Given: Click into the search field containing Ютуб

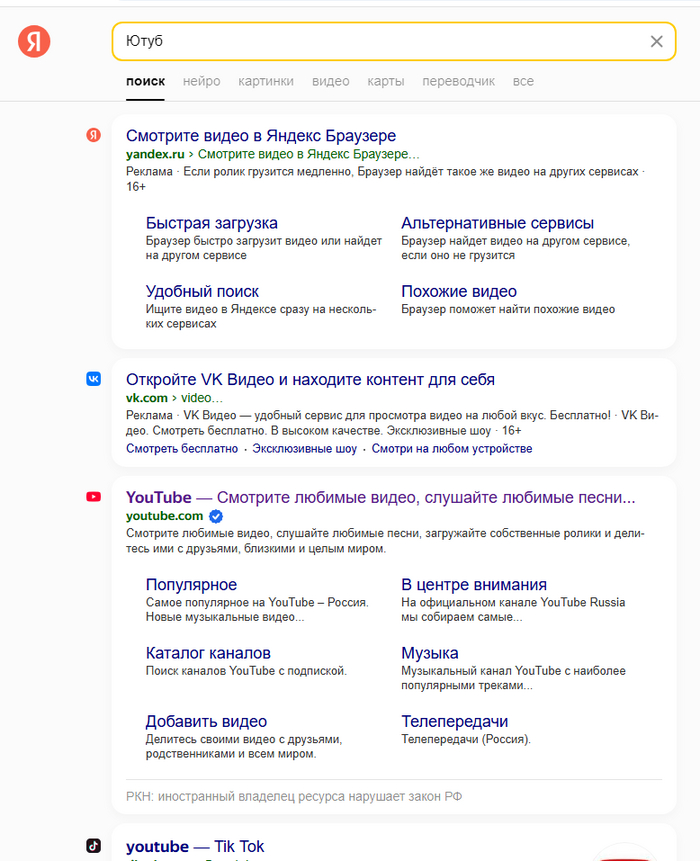Looking at the screenshot, I should tap(380, 41).
